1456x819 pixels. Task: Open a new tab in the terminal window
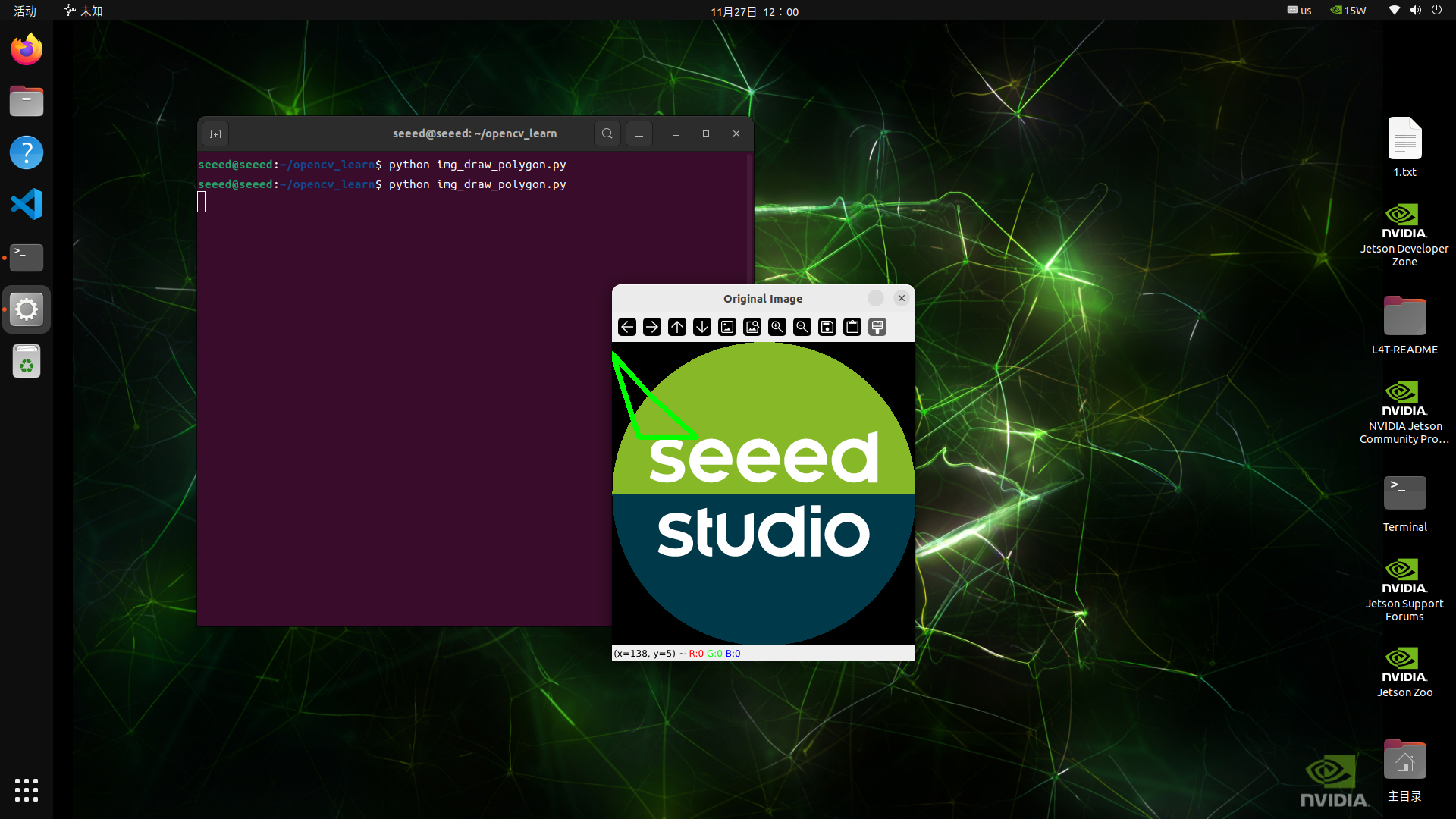click(x=216, y=133)
